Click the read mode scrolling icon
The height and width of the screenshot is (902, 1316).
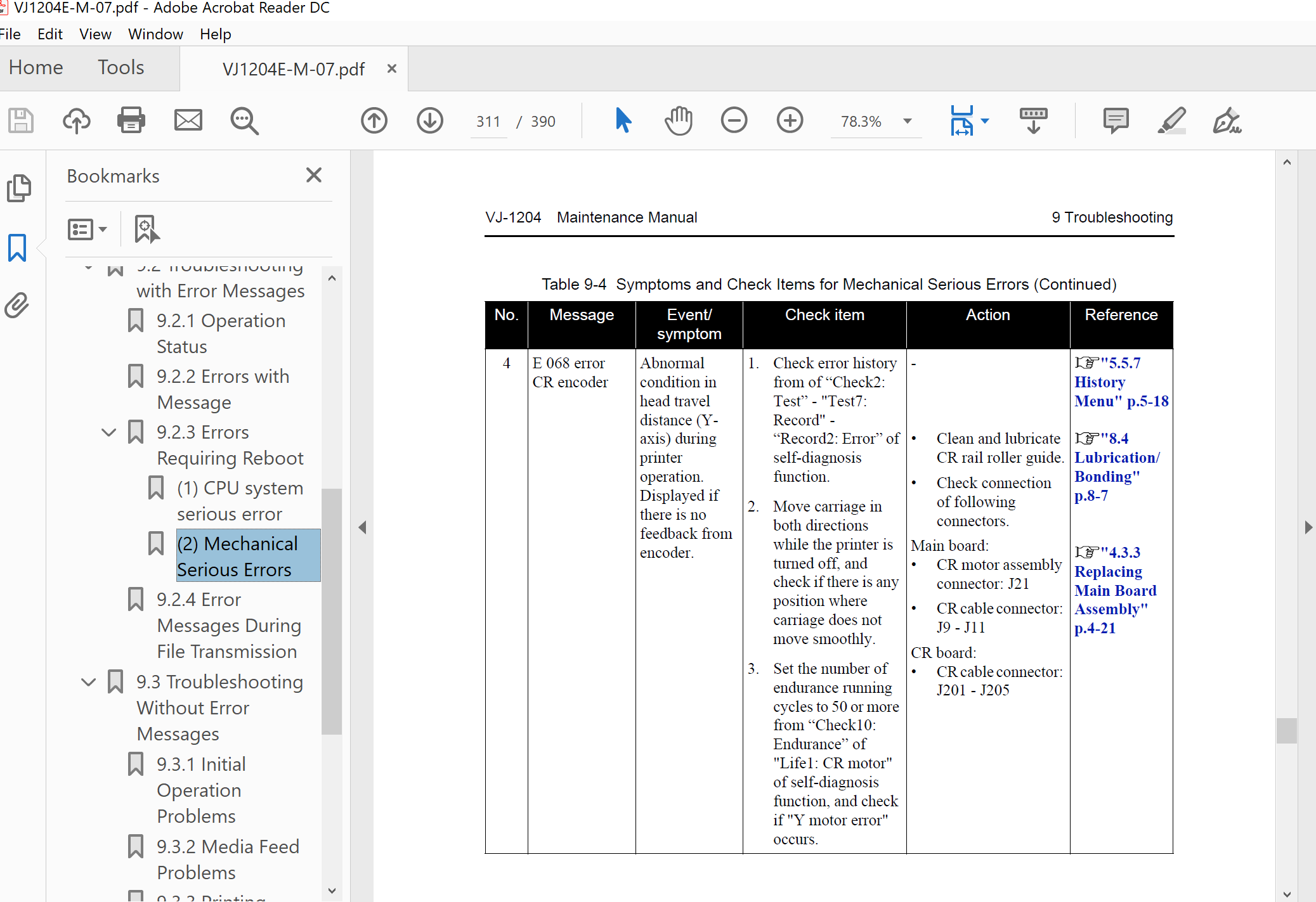[1034, 120]
